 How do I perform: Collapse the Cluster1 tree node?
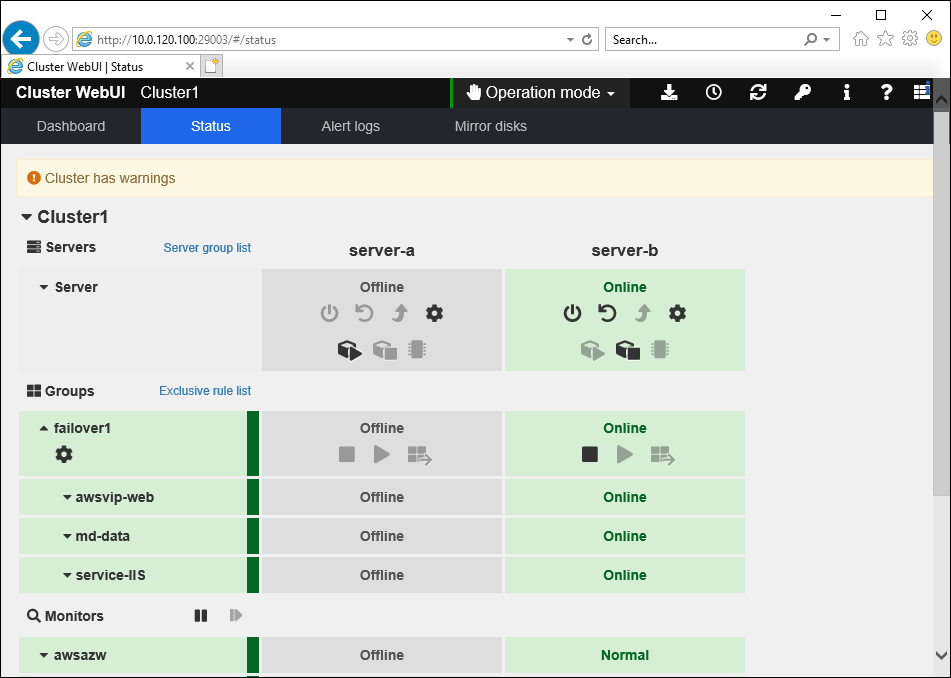[x=27, y=217]
